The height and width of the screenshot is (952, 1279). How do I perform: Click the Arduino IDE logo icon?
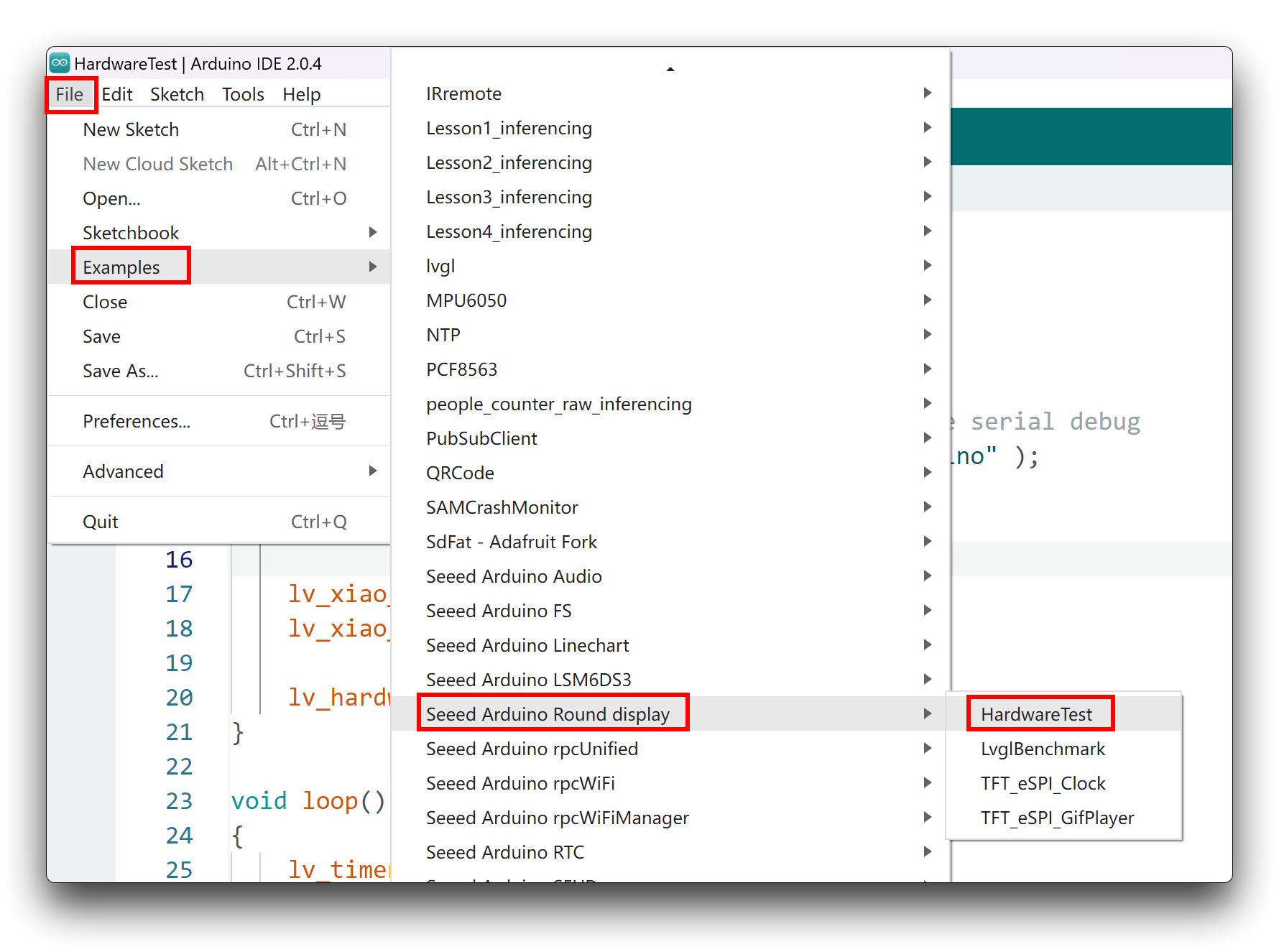(x=60, y=63)
